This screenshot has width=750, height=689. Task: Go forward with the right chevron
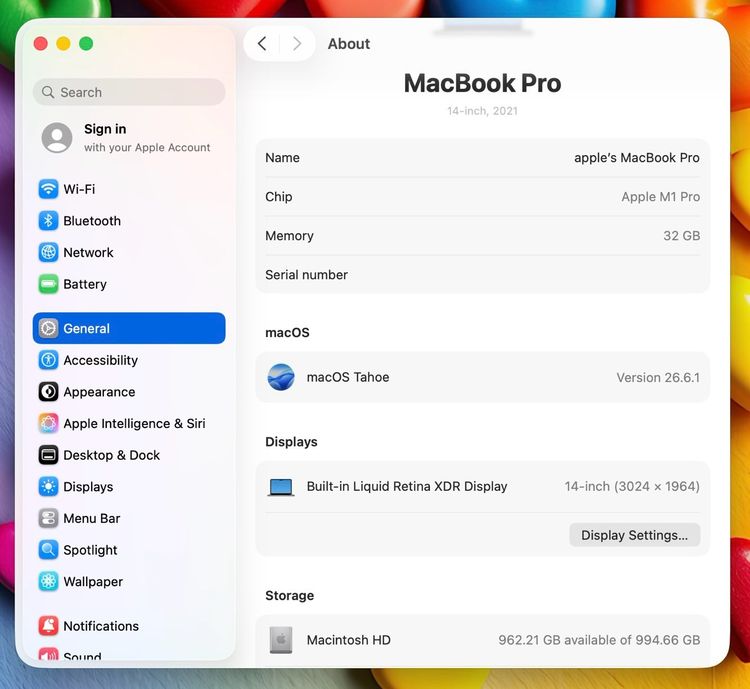(297, 44)
